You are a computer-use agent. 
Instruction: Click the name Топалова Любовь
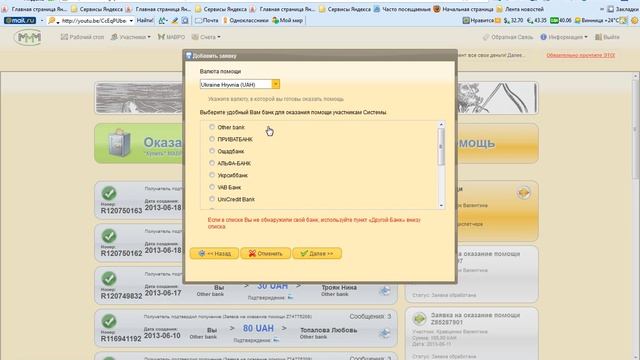coord(329,330)
